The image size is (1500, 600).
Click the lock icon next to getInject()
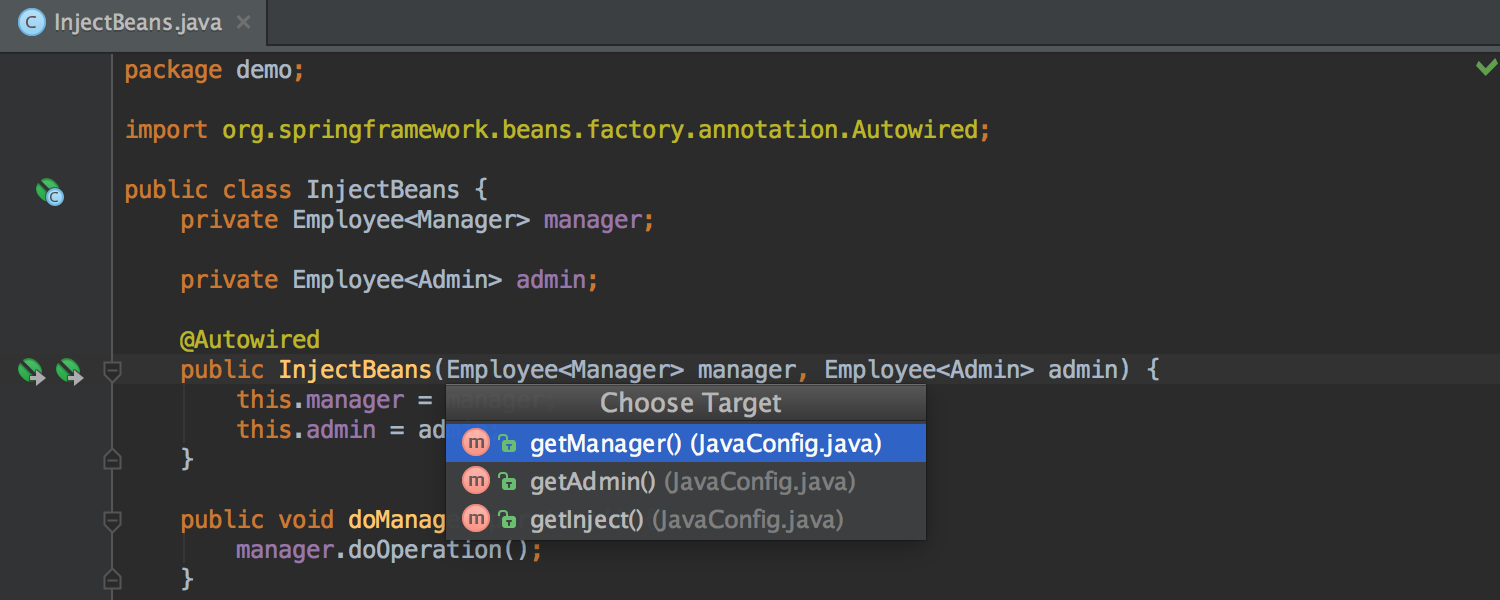tap(509, 518)
